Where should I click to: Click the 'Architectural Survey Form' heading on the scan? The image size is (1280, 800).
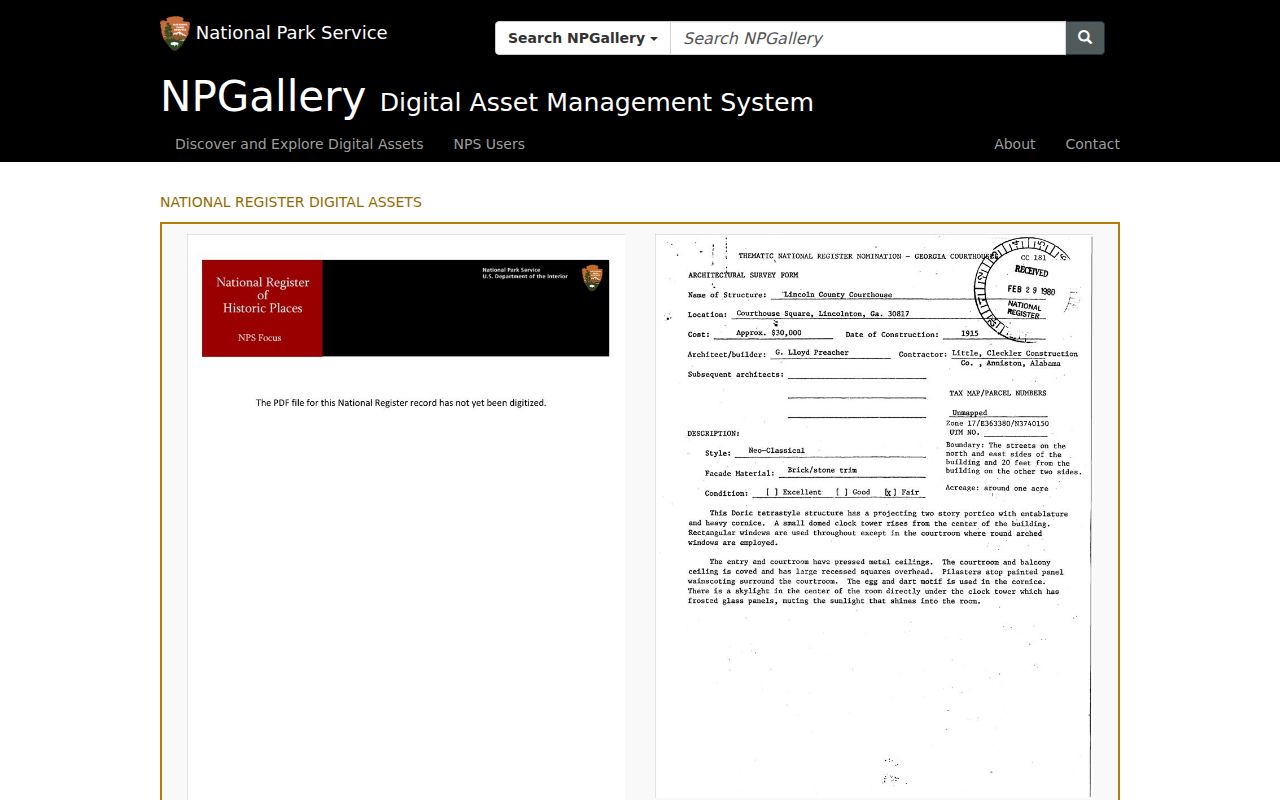(743, 275)
